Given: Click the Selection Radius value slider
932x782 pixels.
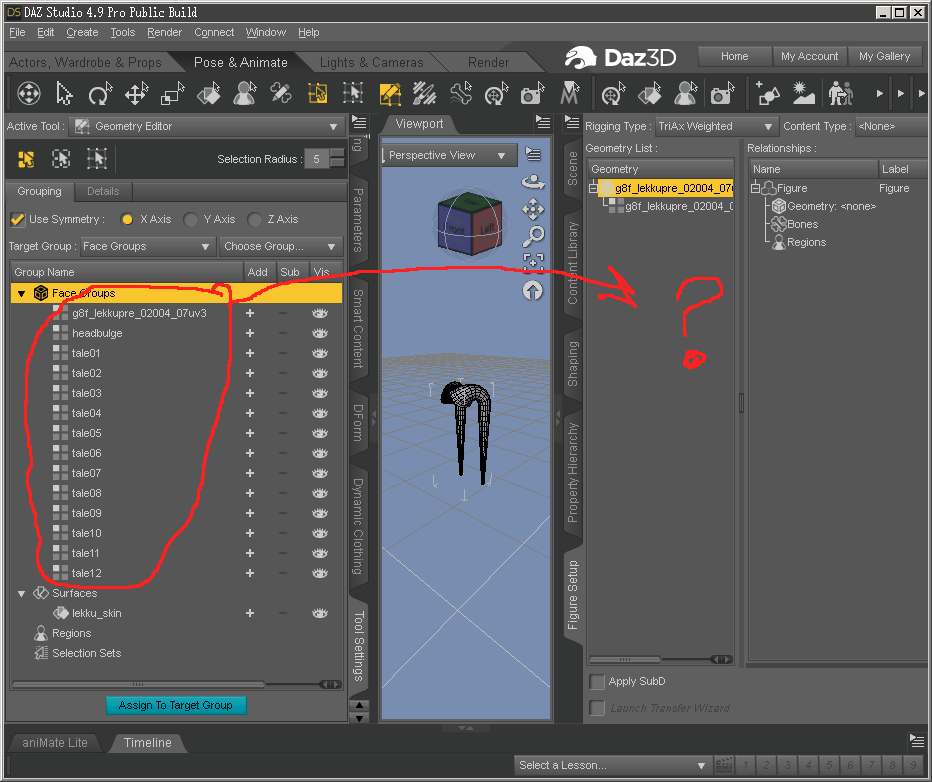Looking at the screenshot, I should (x=325, y=159).
